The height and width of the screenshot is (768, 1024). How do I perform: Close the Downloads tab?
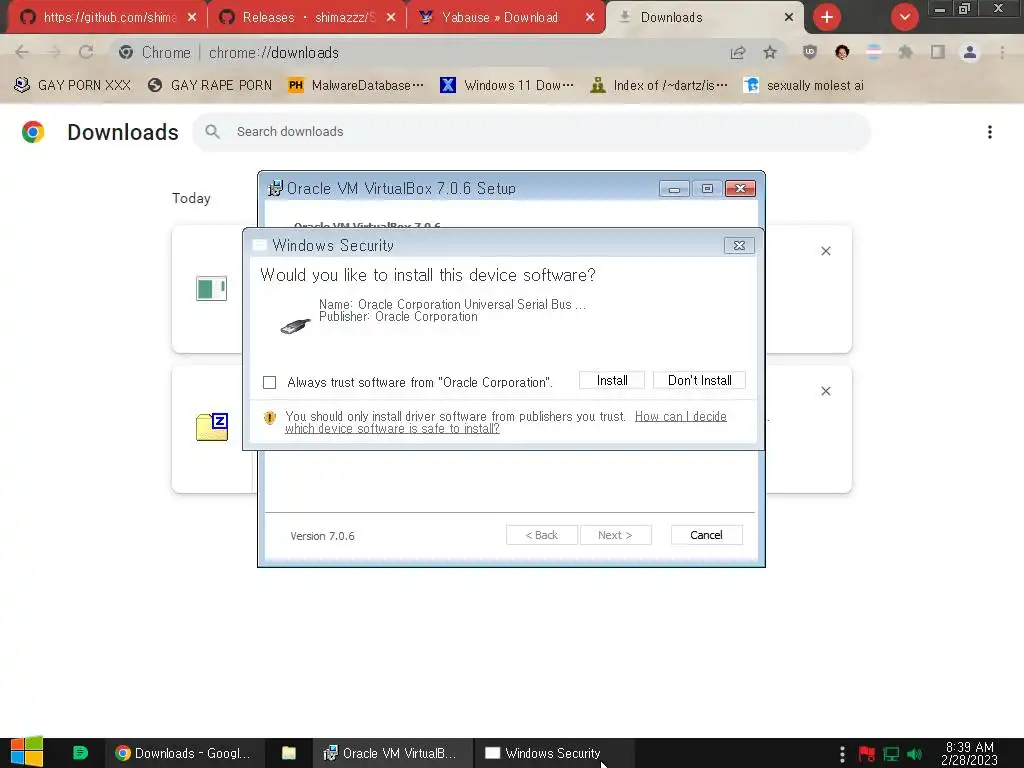coord(789,18)
